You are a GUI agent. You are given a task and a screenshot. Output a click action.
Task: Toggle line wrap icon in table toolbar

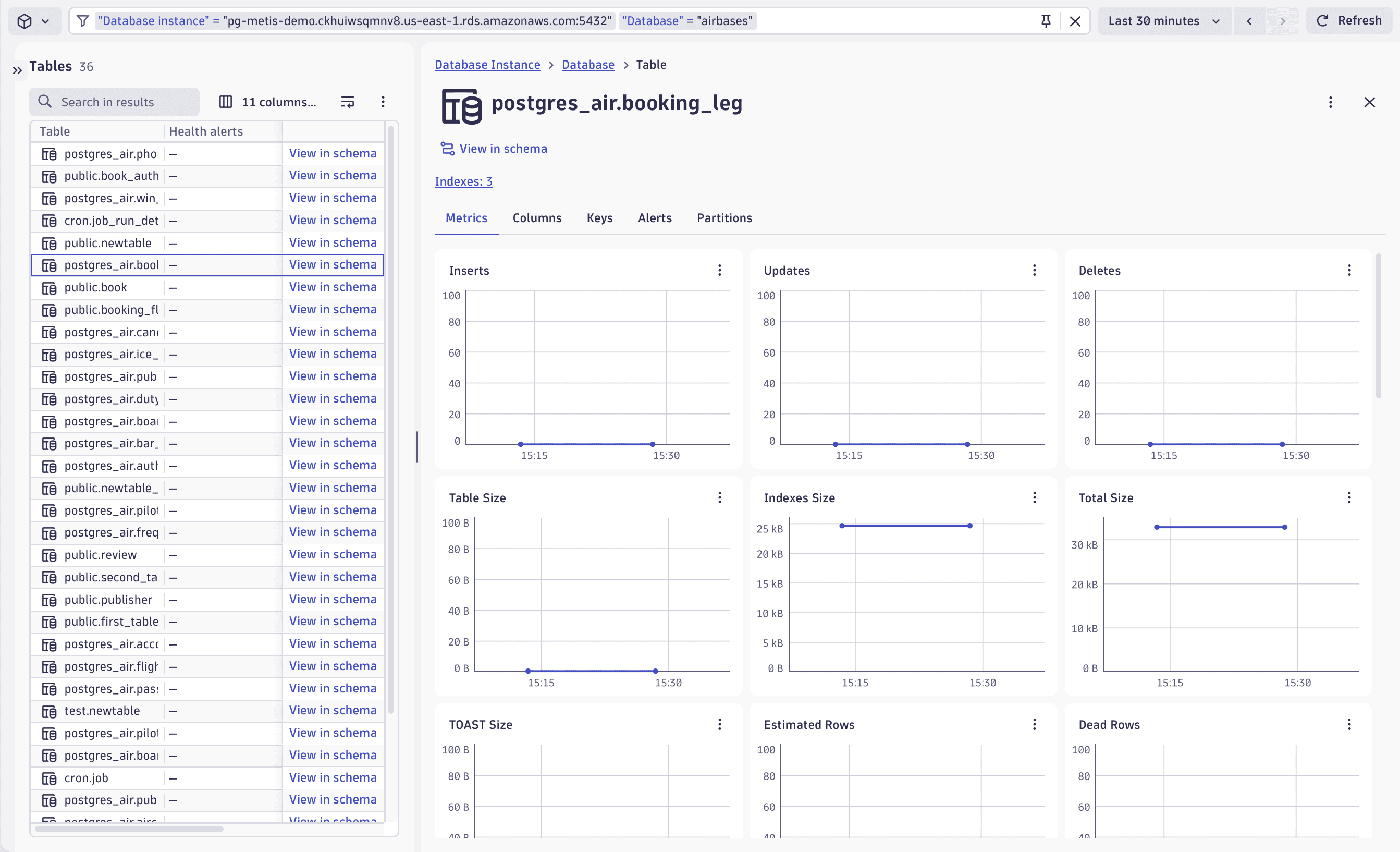[x=347, y=102]
